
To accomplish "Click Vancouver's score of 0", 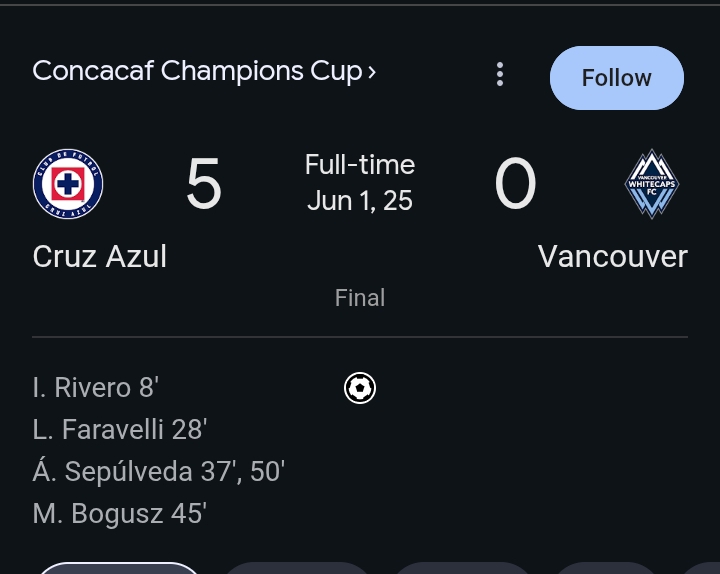I will point(515,183).
